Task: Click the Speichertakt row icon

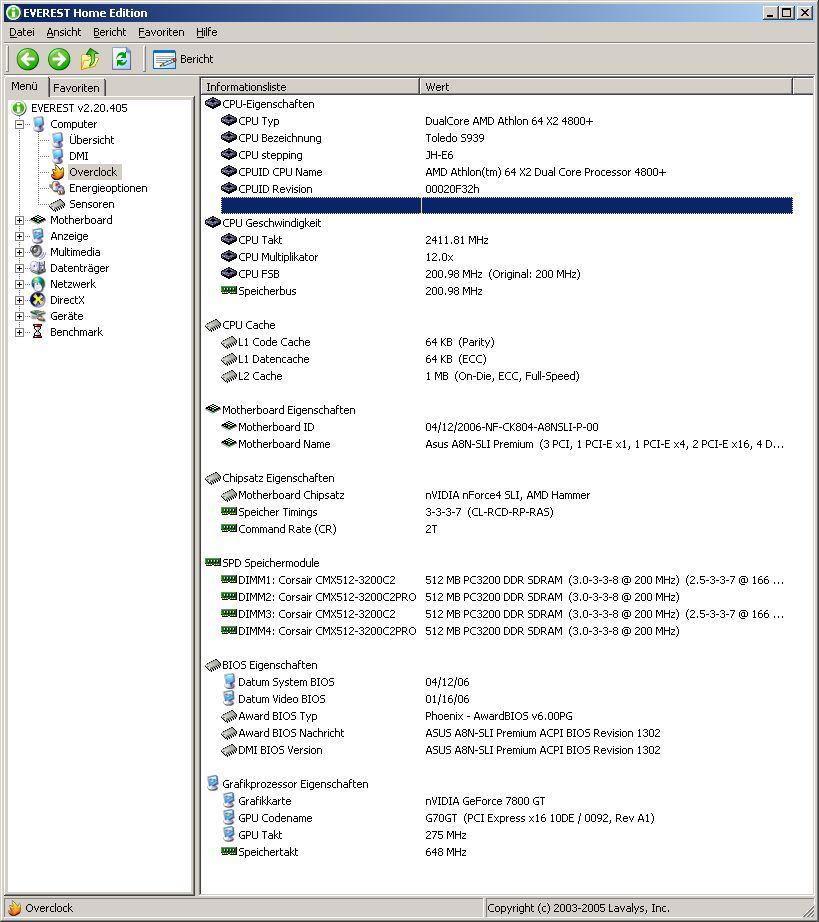Action: 229,851
